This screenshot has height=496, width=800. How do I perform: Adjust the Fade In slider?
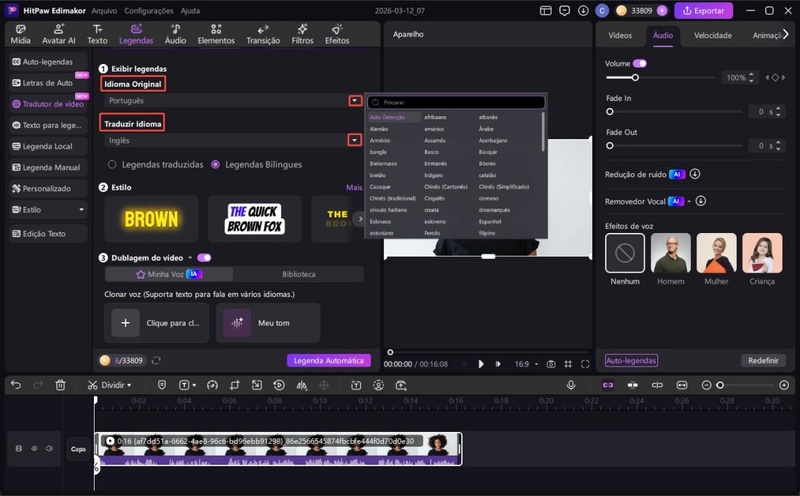610,112
